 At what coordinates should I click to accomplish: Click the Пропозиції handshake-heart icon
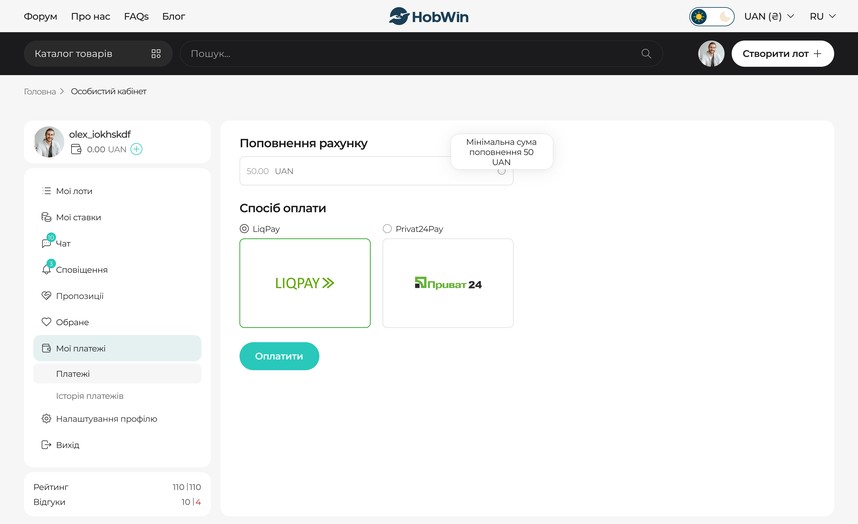click(47, 296)
